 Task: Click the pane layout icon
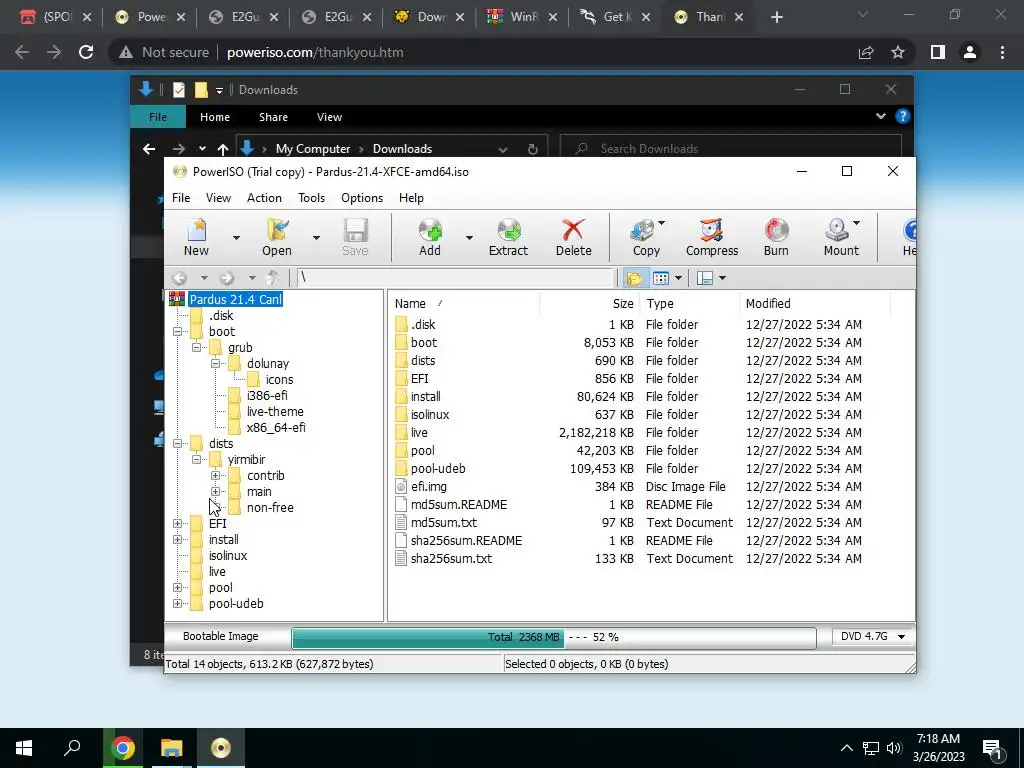coord(705,278)
